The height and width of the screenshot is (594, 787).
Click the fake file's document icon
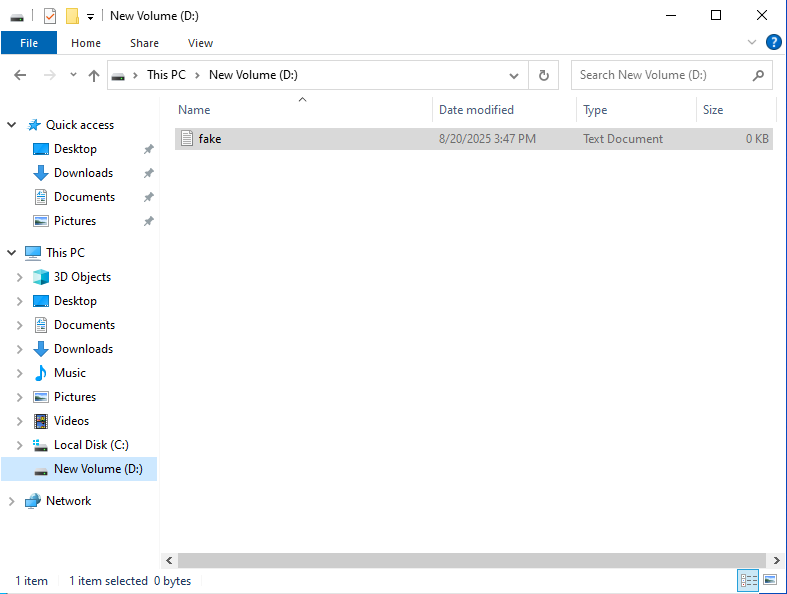click(187, 138)
